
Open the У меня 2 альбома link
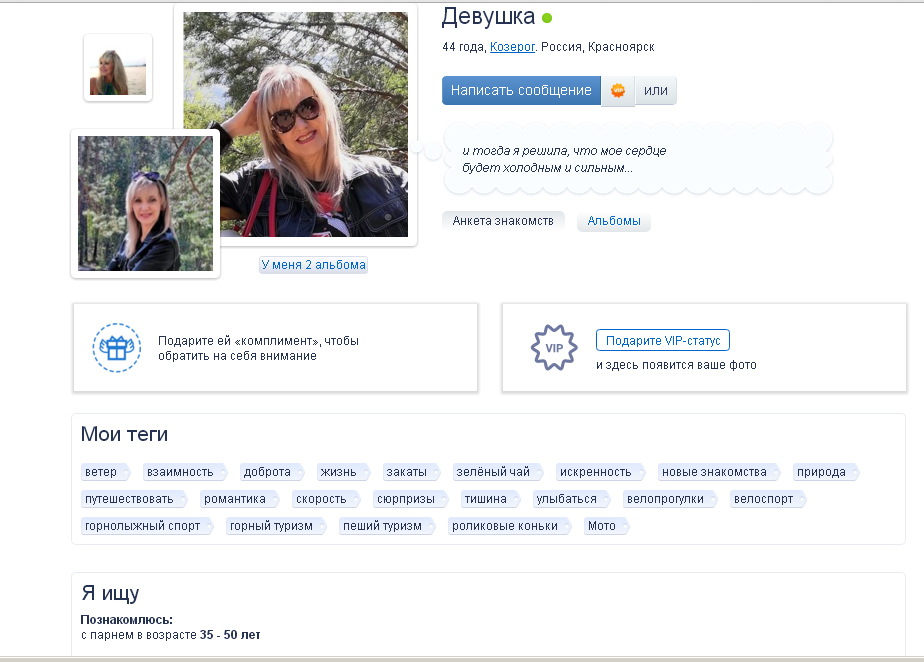314,265
